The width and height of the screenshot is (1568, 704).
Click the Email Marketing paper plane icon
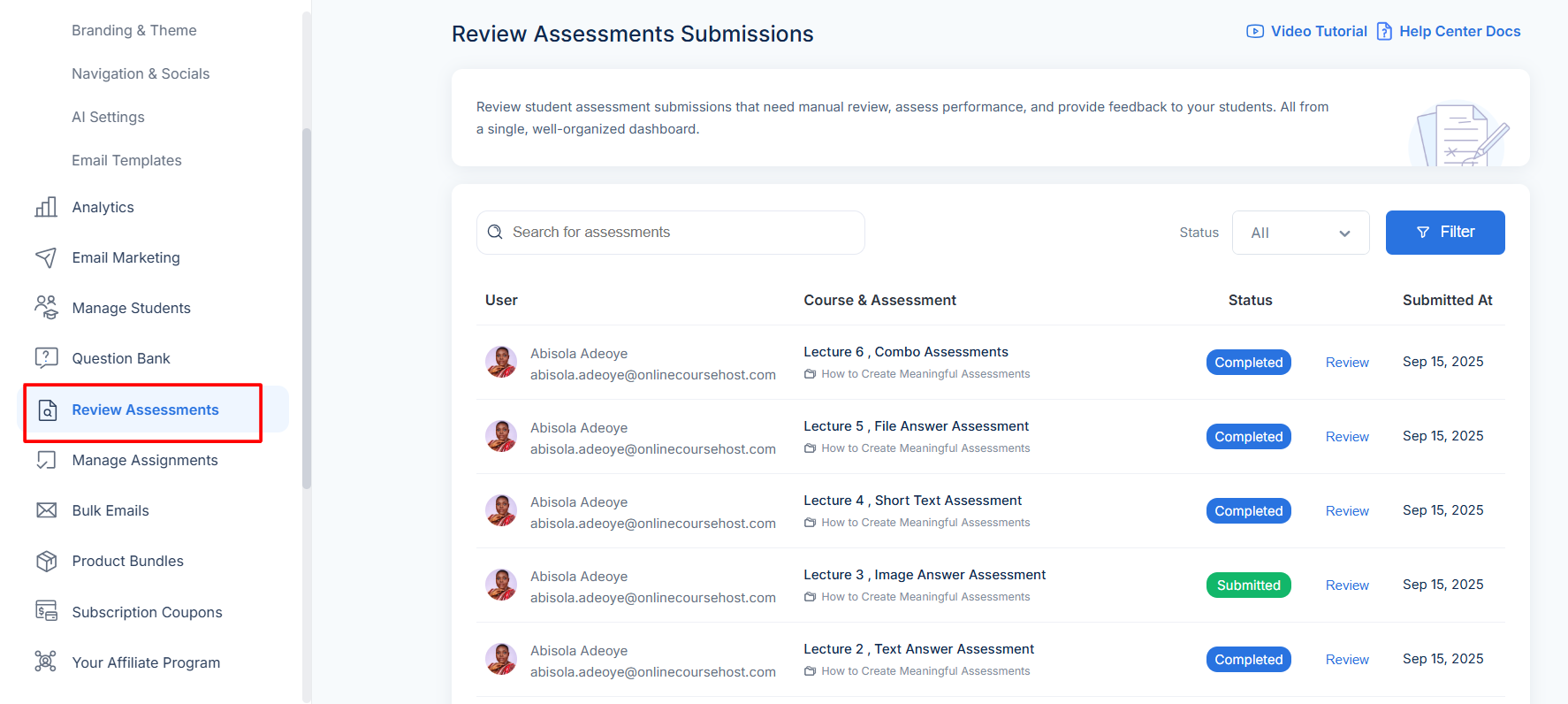click(46, 257)
